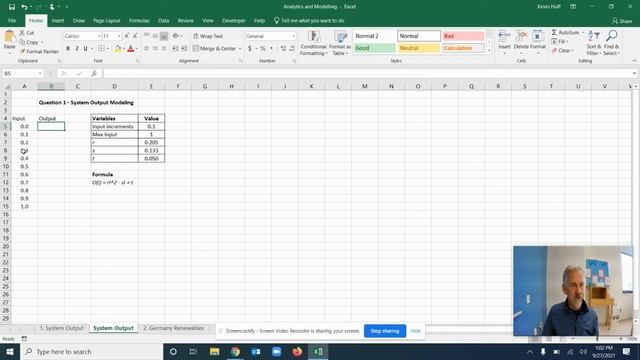Open the font size combo box
Screen dimensions: 640x360
click(111, 36)
